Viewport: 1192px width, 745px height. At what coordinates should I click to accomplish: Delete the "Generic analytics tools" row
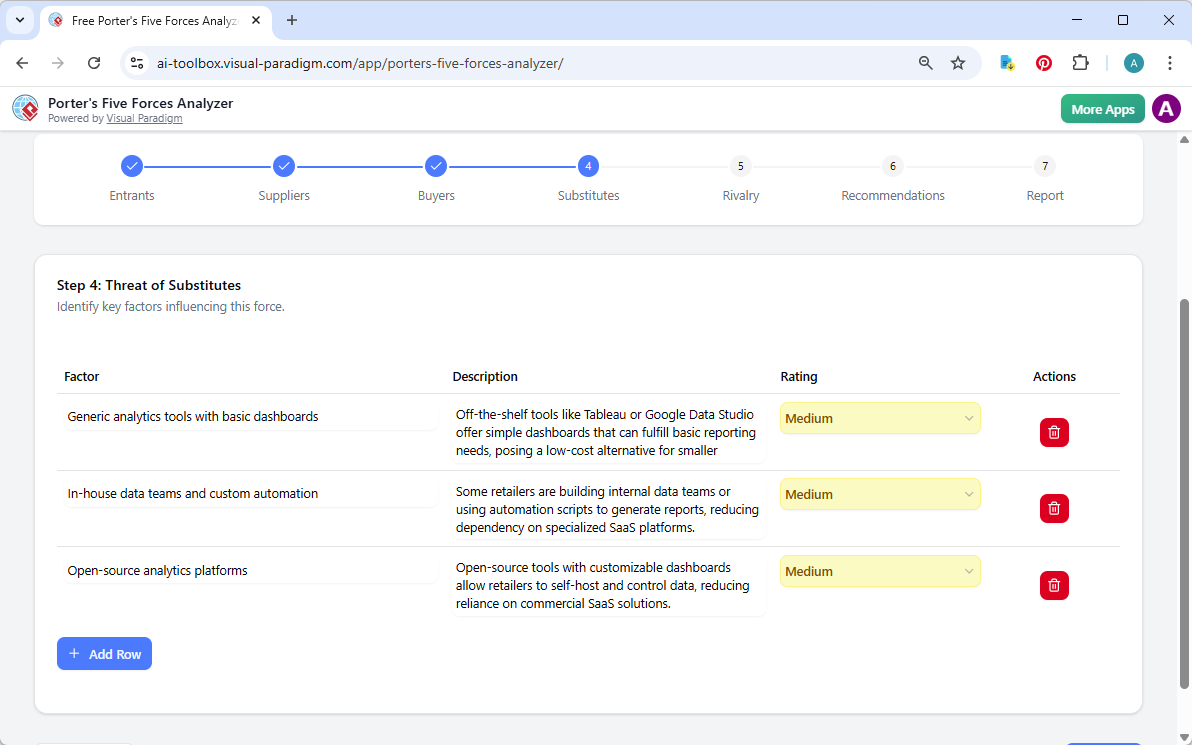1054,432
